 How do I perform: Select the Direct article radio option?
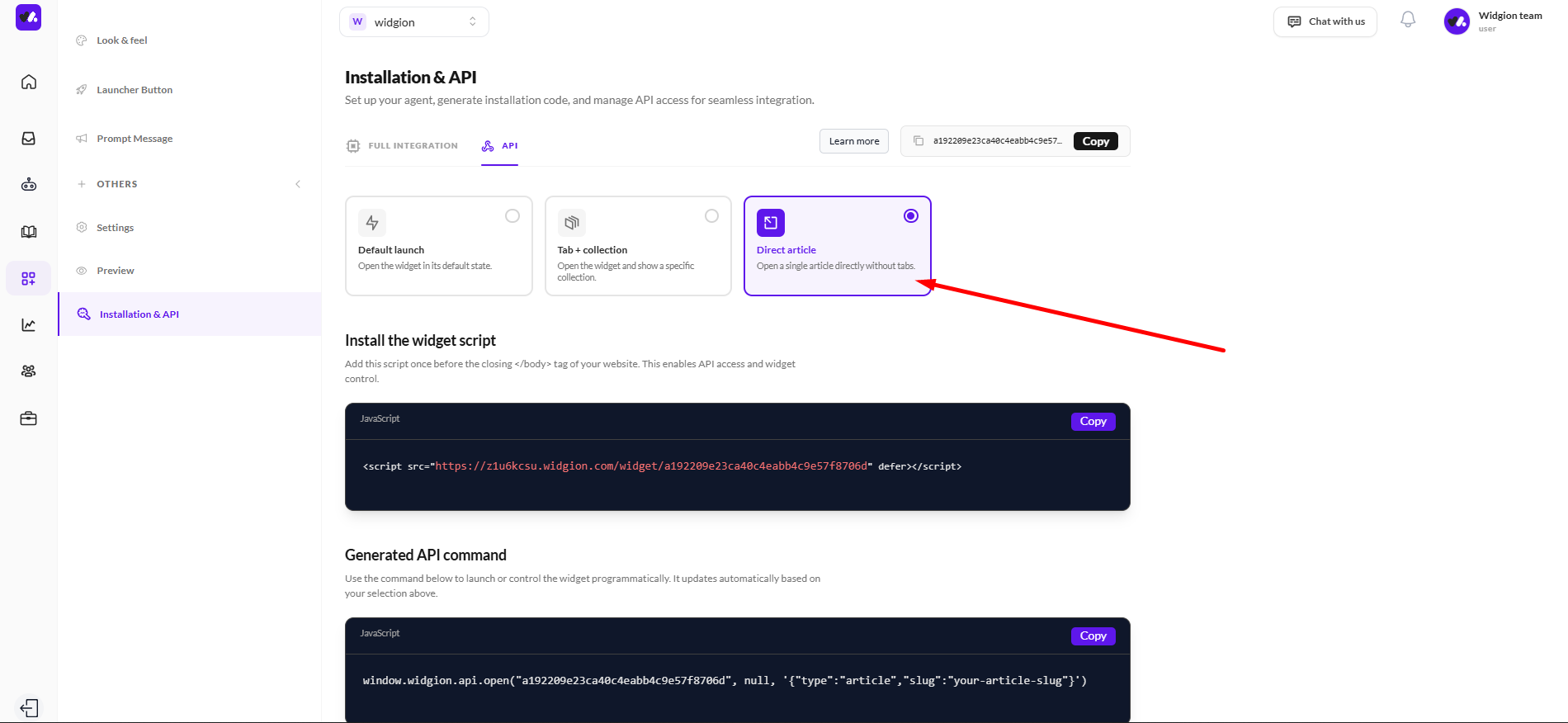[910, 216]
